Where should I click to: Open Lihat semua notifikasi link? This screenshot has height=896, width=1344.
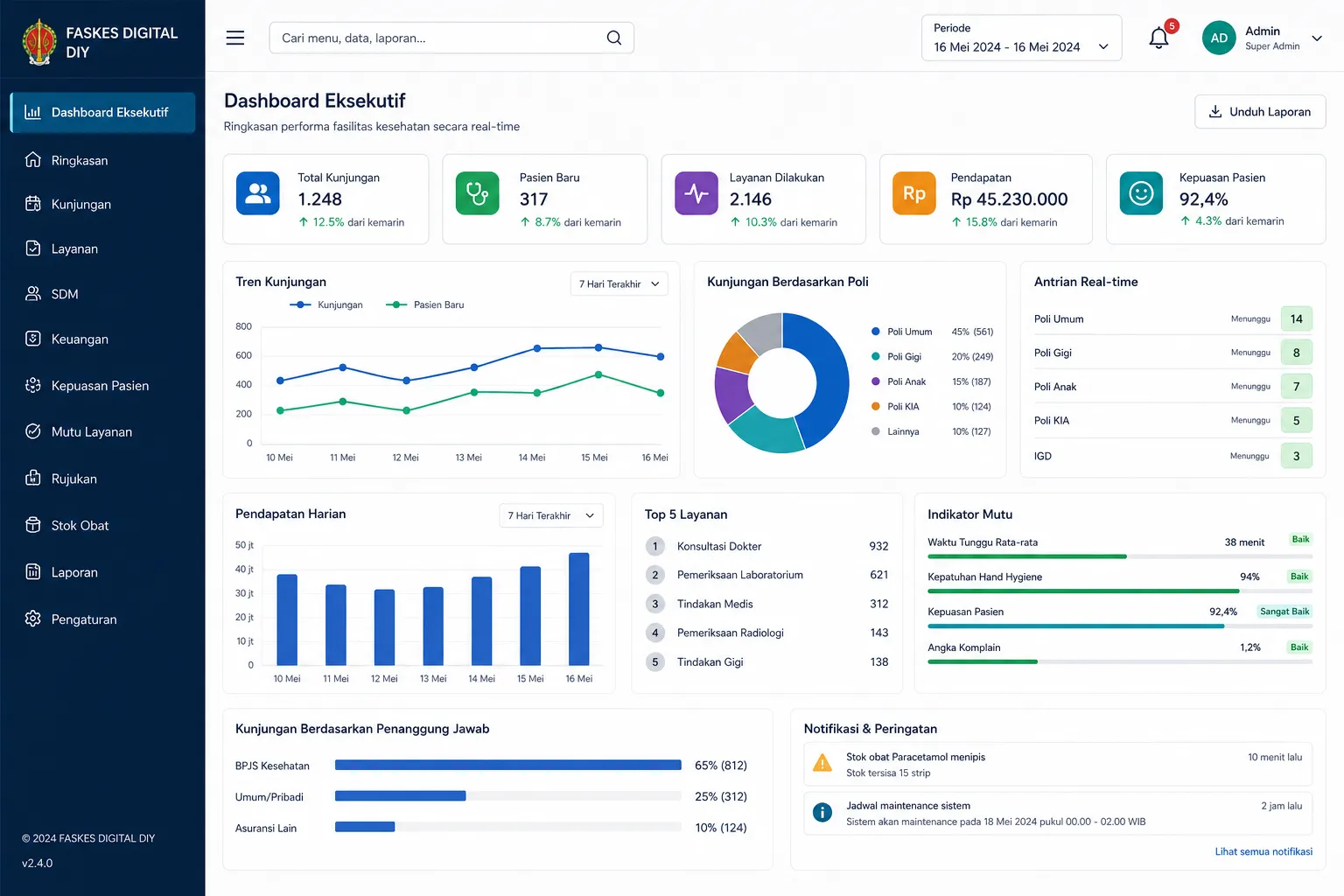1263,851
